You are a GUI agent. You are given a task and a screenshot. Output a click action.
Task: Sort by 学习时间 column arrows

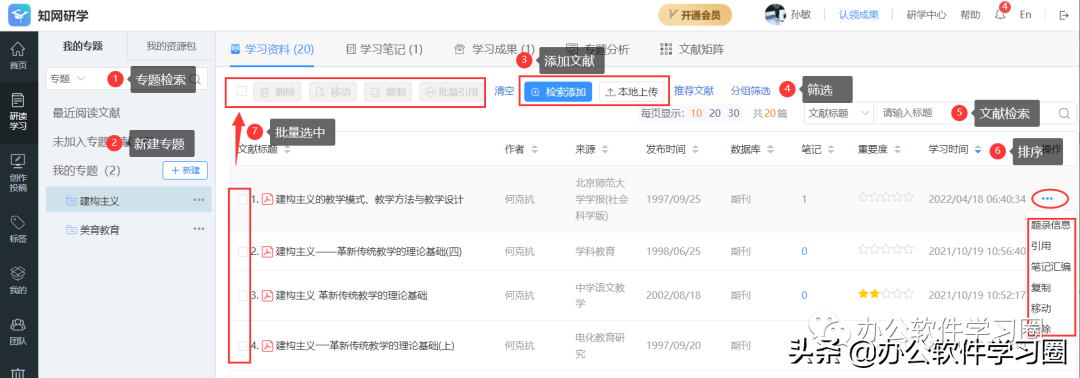point(977,149)
